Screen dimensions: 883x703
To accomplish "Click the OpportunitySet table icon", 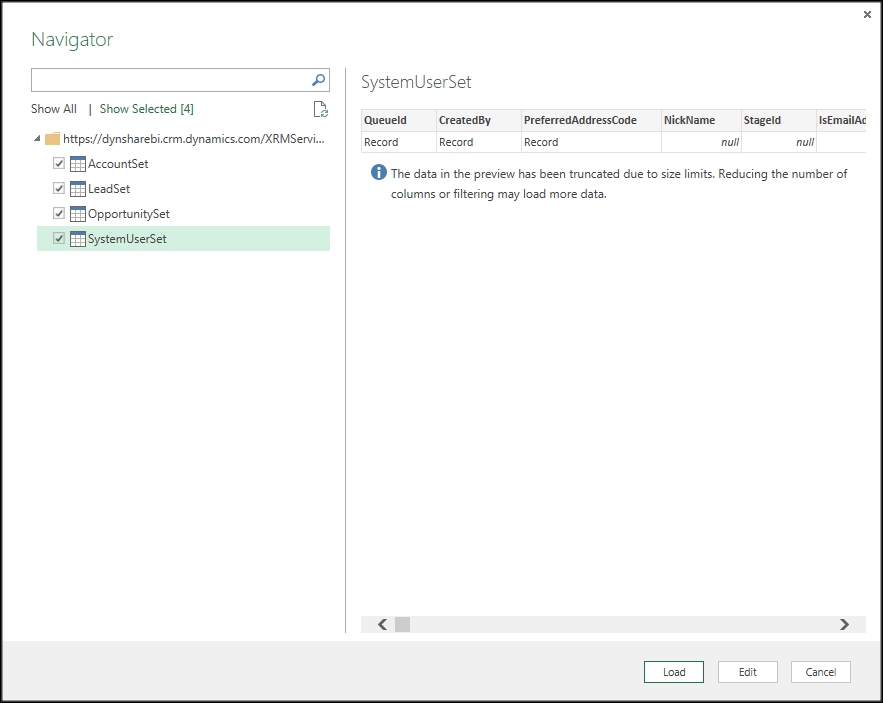I will coord(78,214).
